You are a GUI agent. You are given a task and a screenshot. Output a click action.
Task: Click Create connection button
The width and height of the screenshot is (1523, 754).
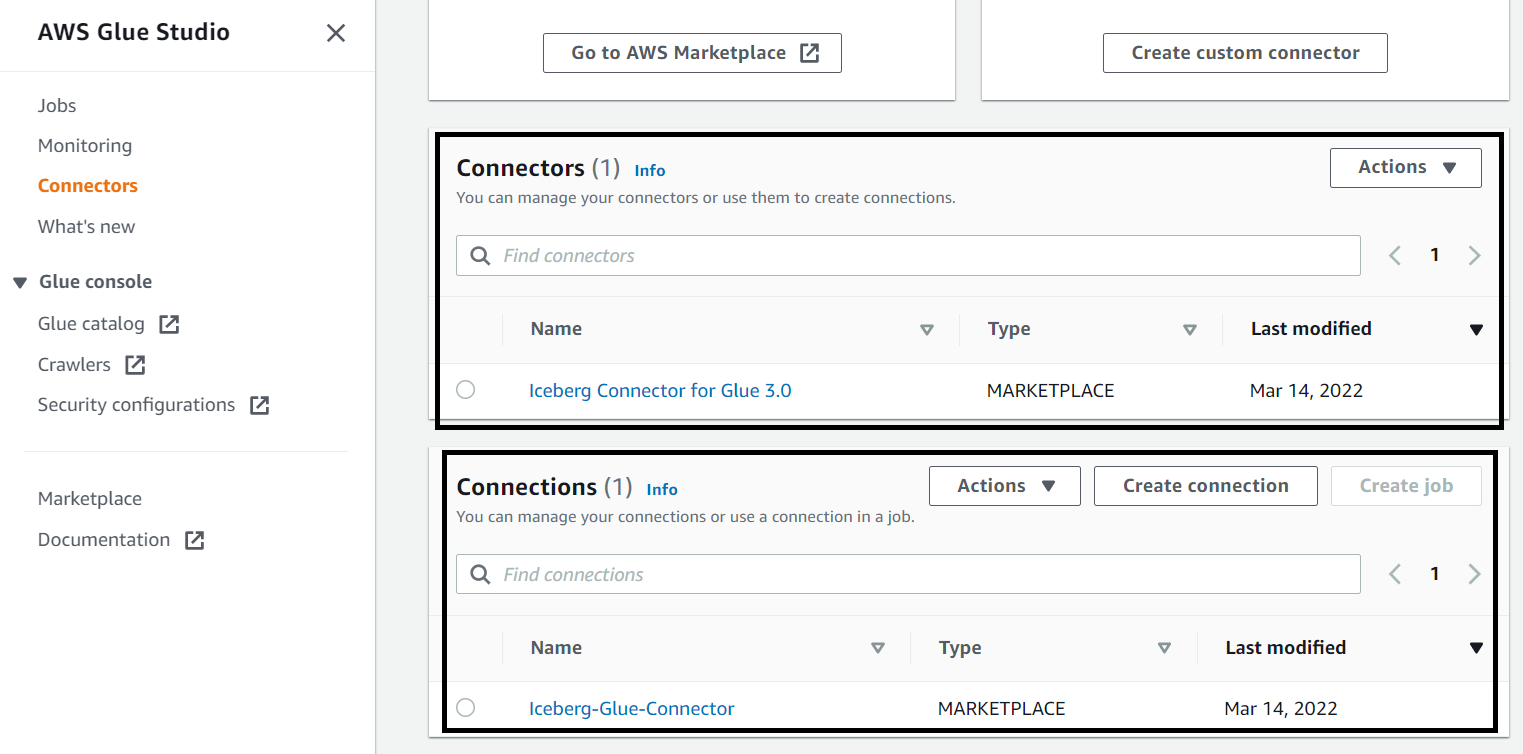coord(1206,486)
